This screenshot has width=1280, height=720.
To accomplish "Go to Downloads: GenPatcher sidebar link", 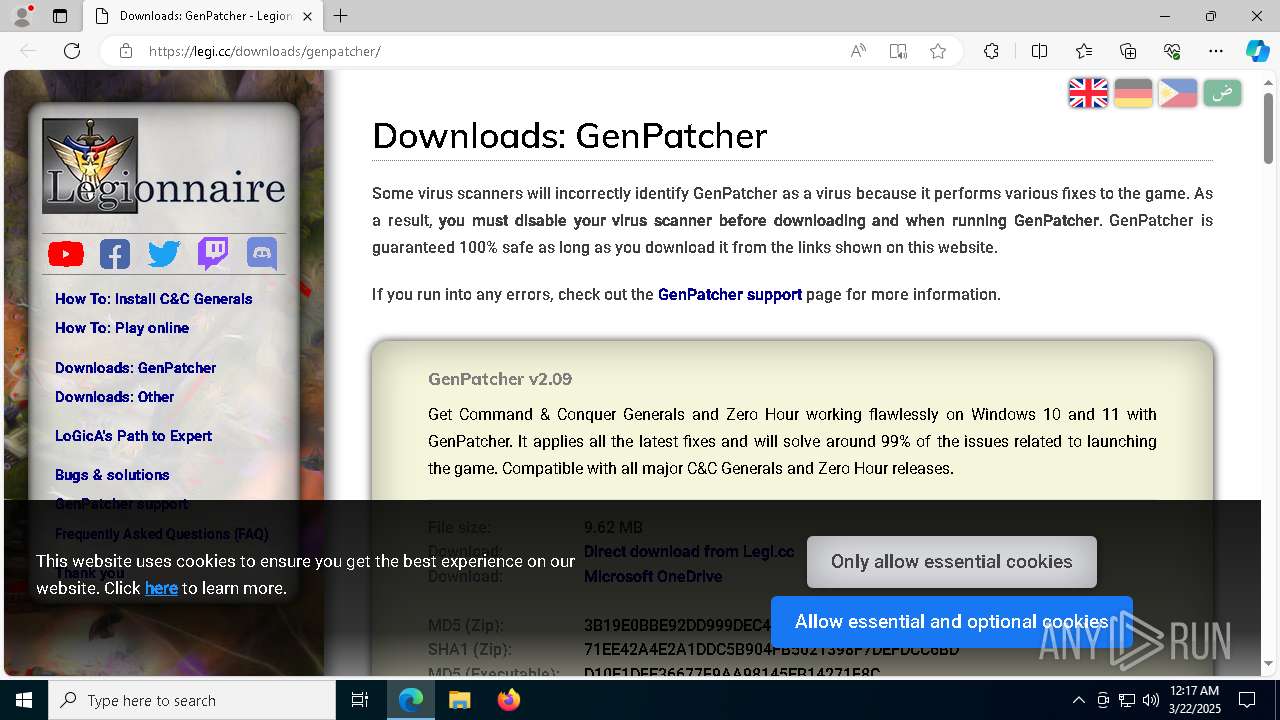I will click(135, 368).
